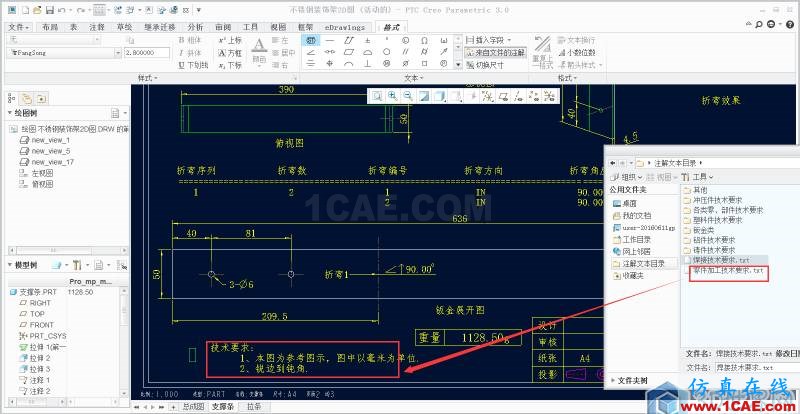Click the Save icon in quick access toolbar
Viewport: 800px width, 414px height.
pyautogui.click(x=49, y=10)
